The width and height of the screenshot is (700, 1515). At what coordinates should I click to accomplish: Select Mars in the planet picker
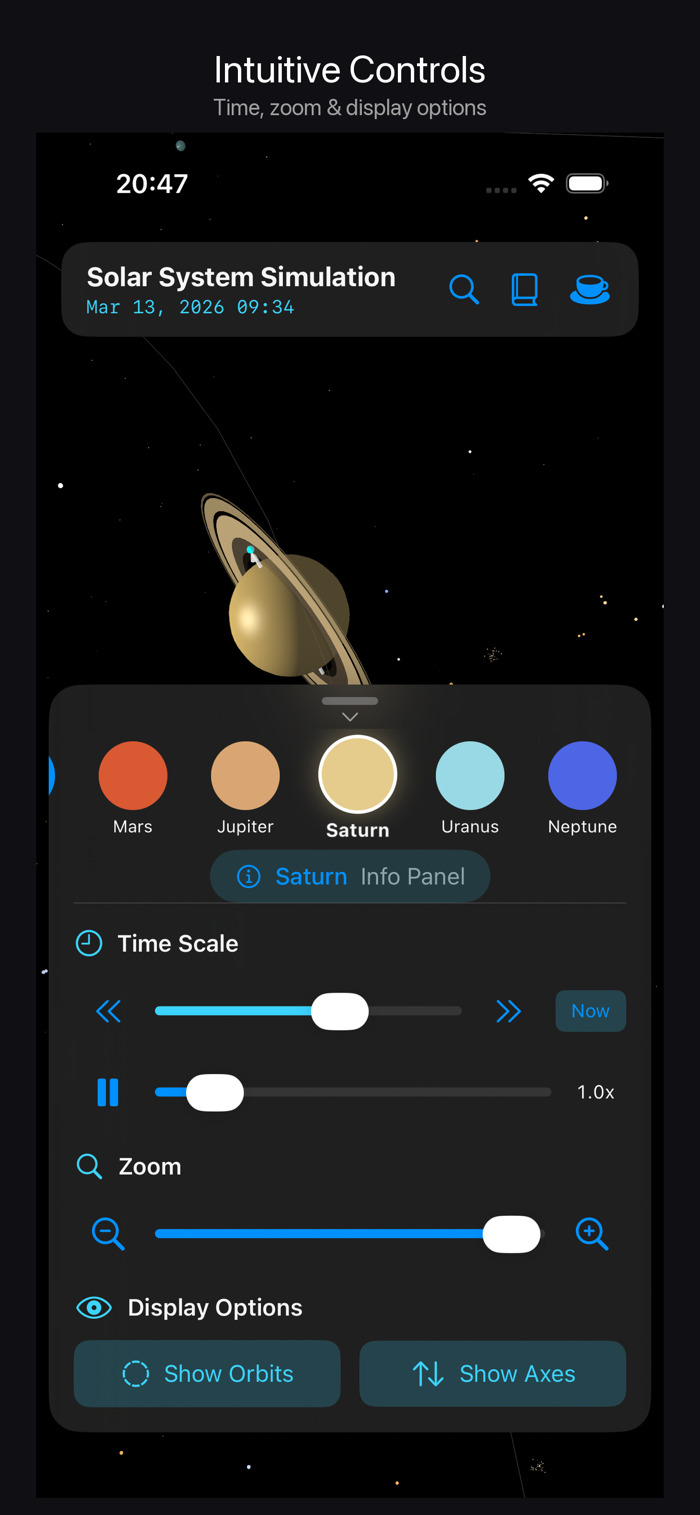click(x=133, y=776)
